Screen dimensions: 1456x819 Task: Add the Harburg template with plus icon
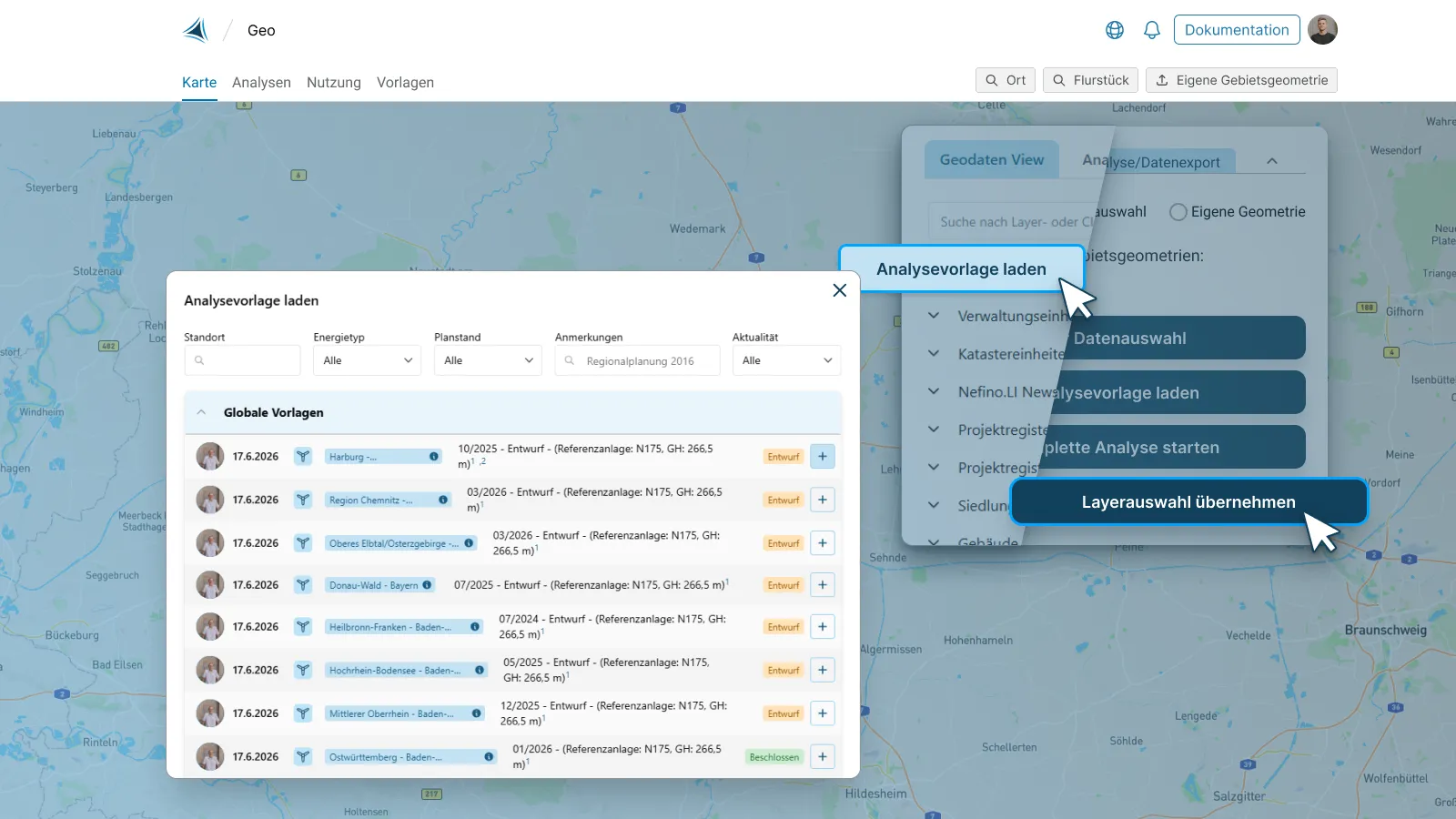pos(823,457)
